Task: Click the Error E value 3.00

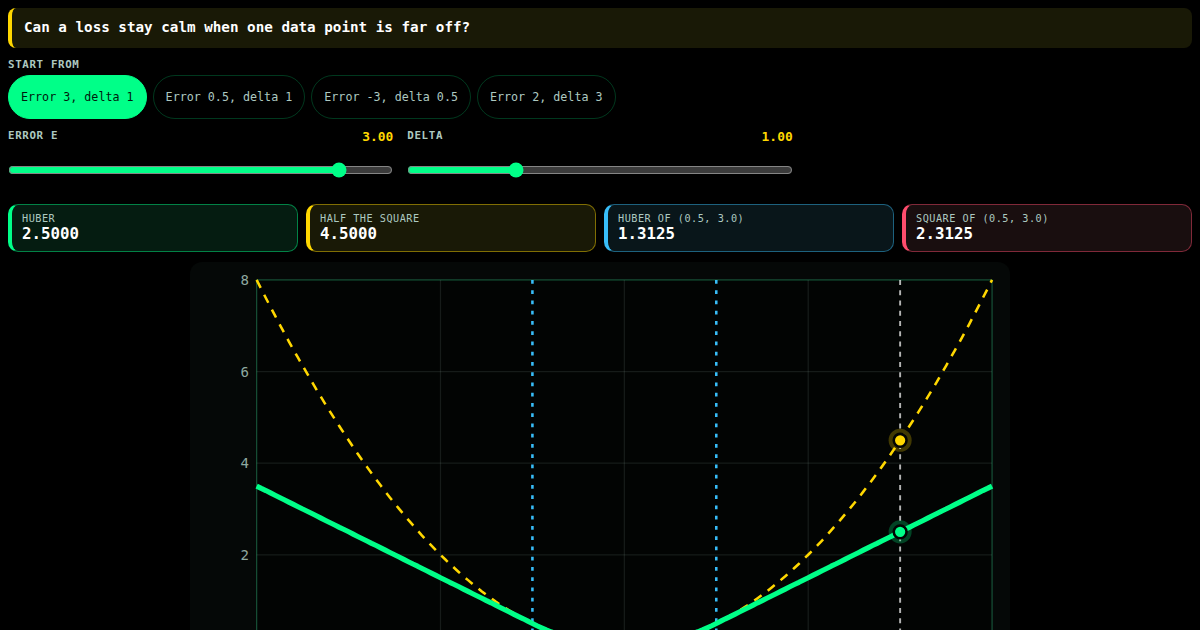Action: click(x=377, y=137)
